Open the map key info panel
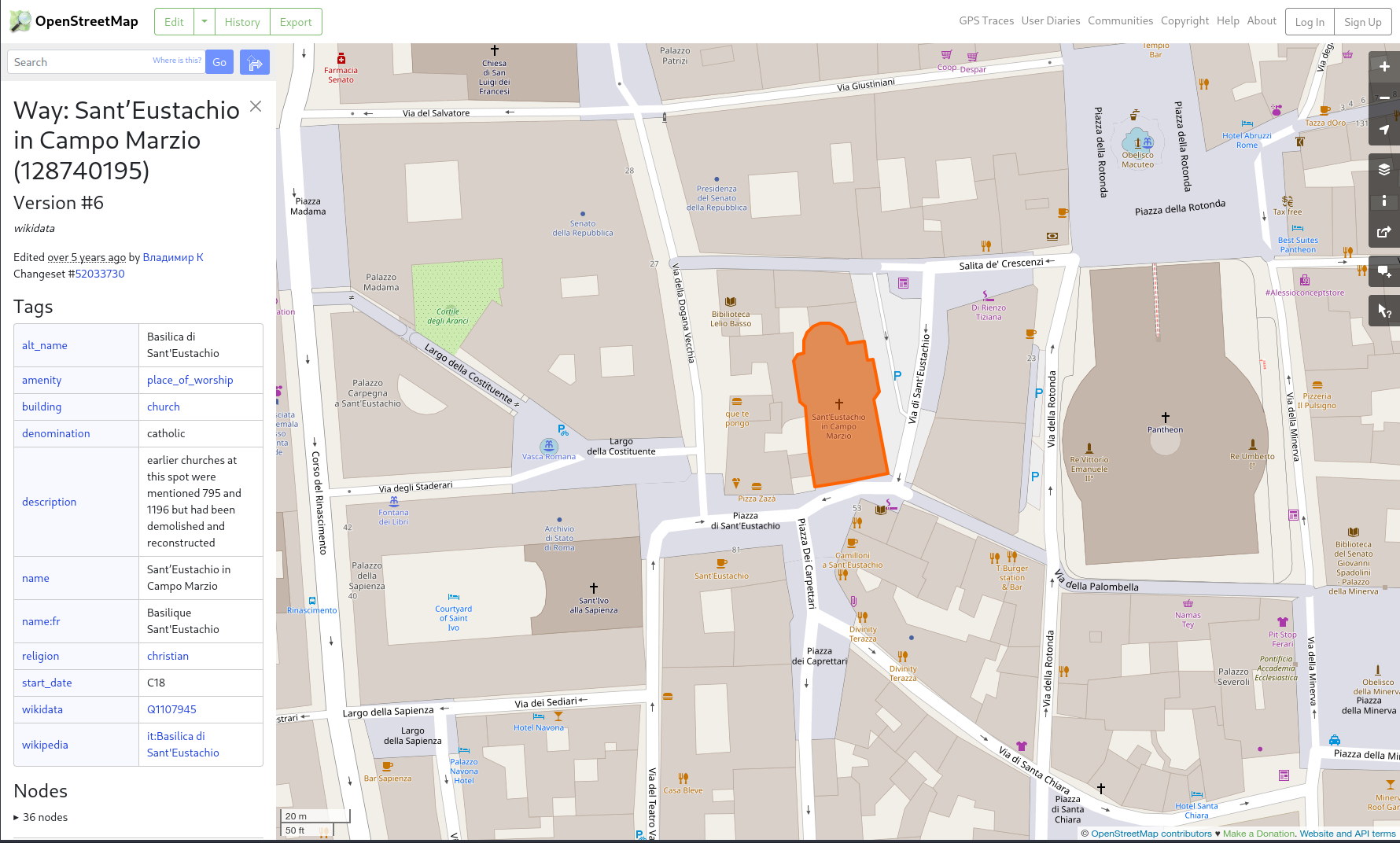Viewport: 1400px width, 843px height. click(x=1384, y=201)
